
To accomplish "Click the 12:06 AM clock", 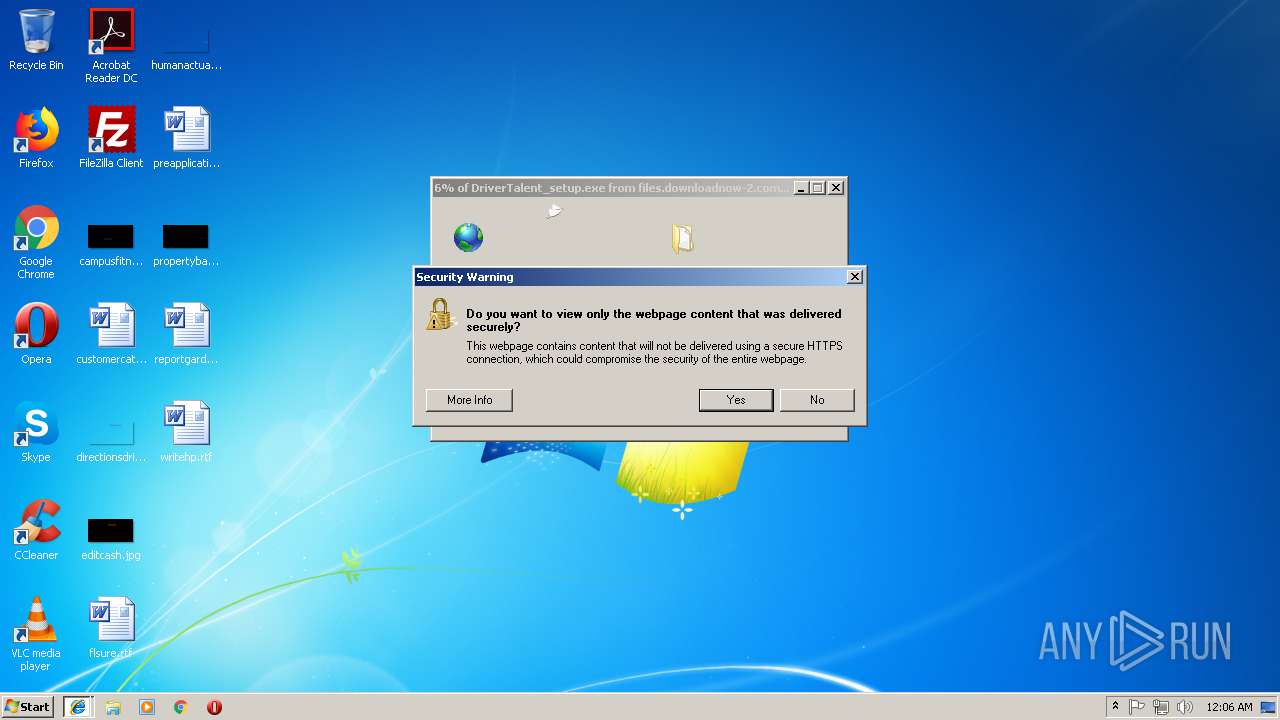I will pyautogui.click(x=1229, y=707).
